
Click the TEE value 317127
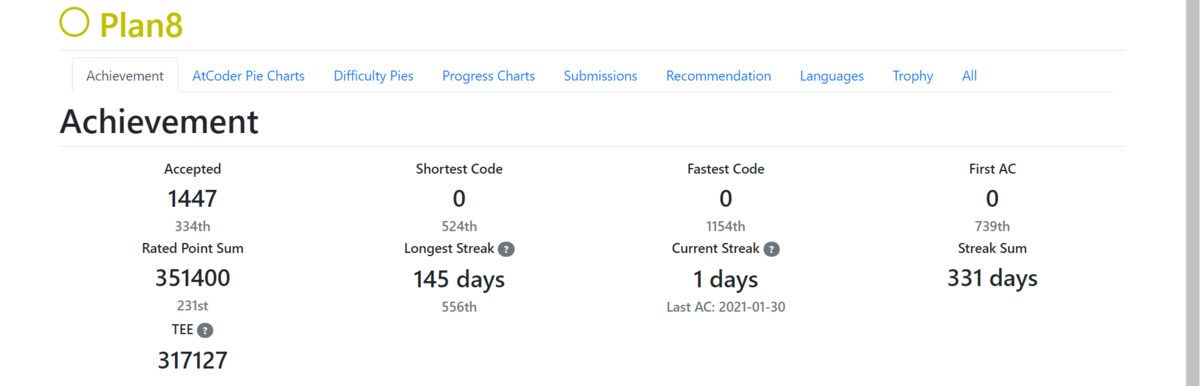click(x=192, y=360)
